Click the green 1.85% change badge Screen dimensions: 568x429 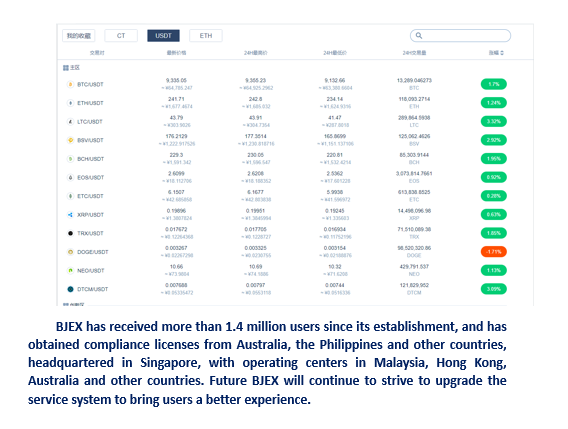point(493,233)
